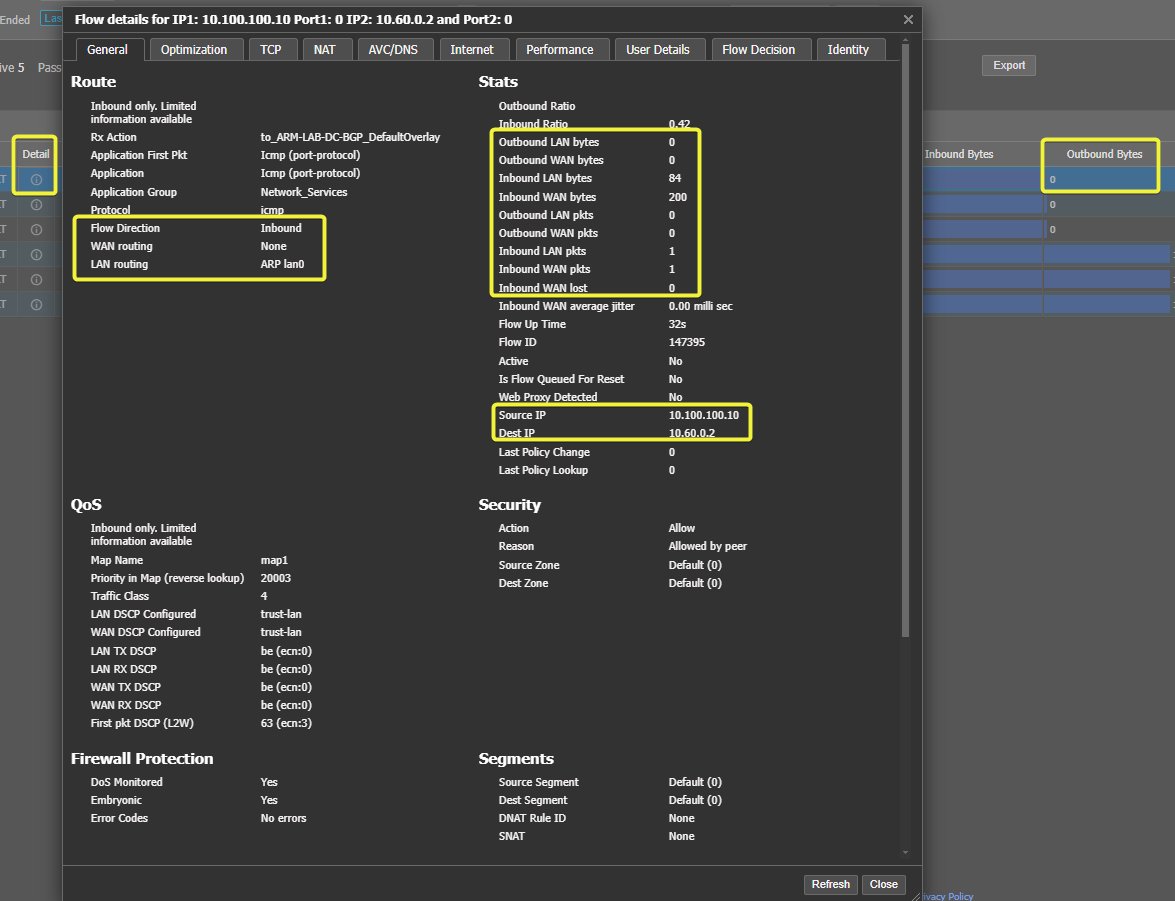Click the Flow Direction value Inbound
The image size is (1175, 901).
[281, 229]
